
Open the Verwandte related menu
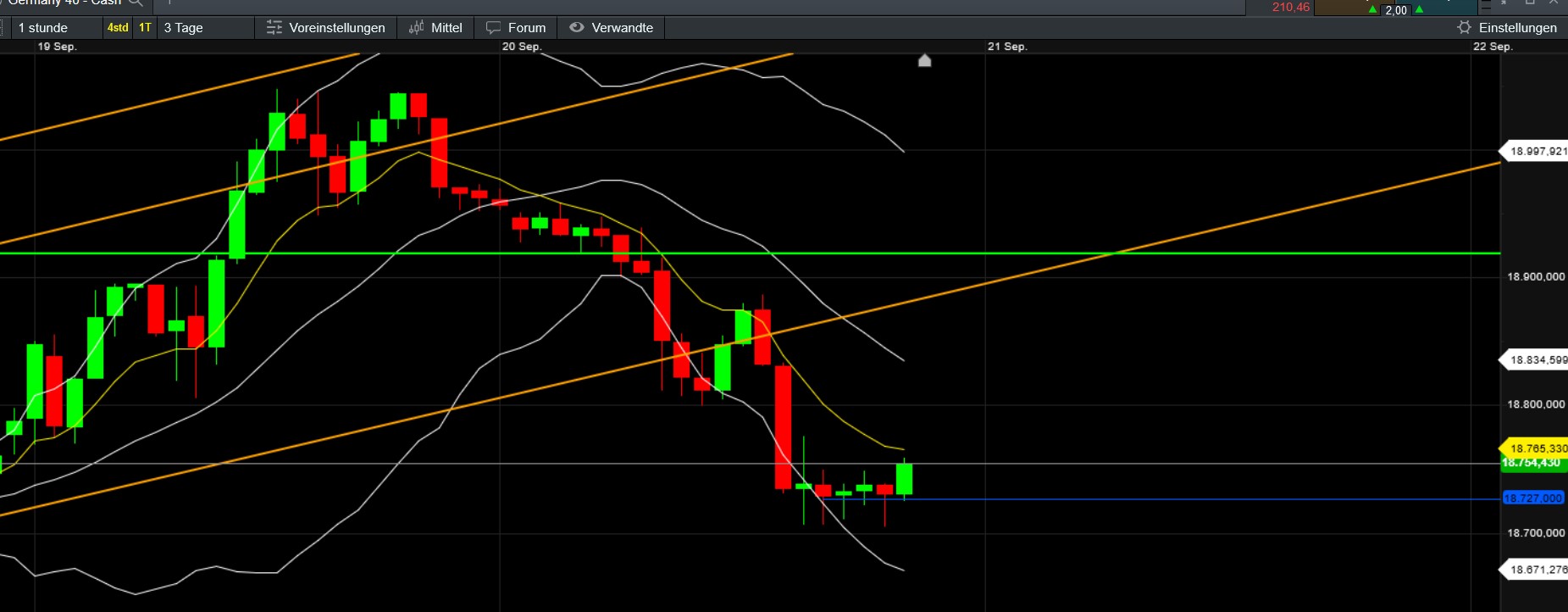point(612,28)
